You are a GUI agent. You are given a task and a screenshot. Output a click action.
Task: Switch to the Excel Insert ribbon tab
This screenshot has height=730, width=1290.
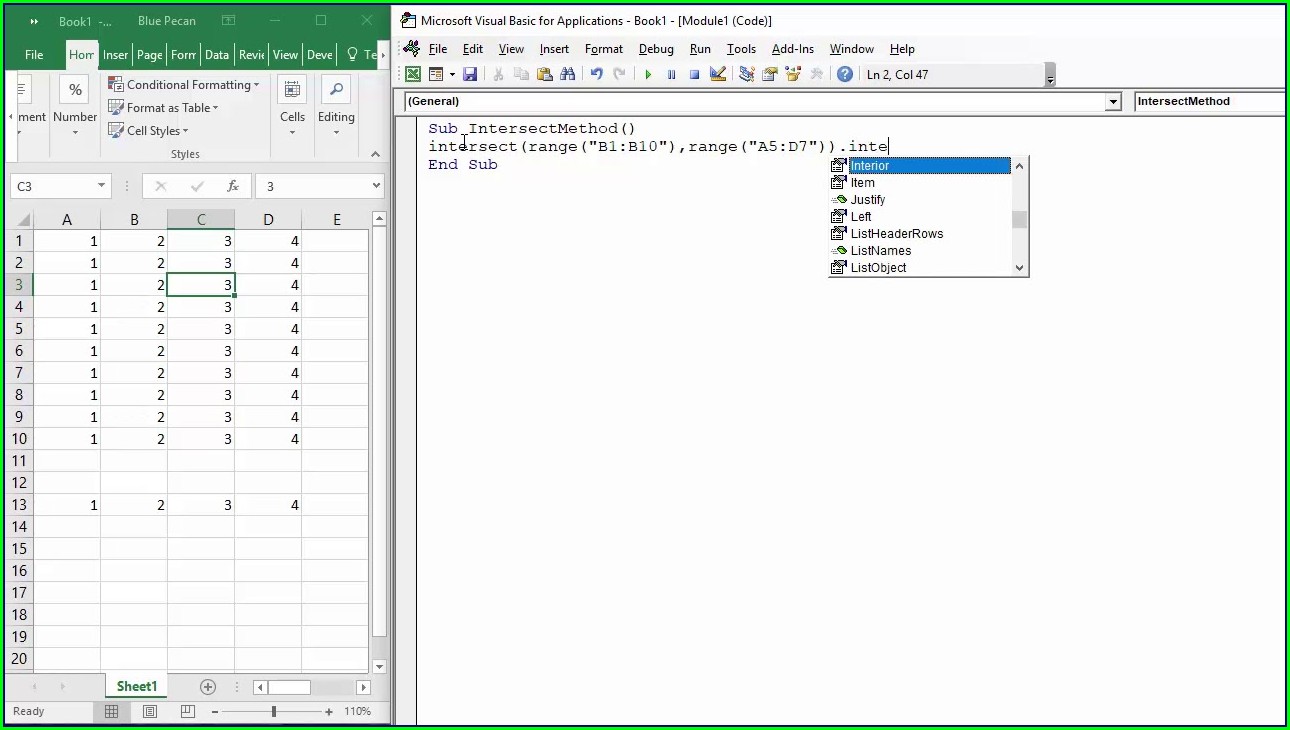point(115,55)
